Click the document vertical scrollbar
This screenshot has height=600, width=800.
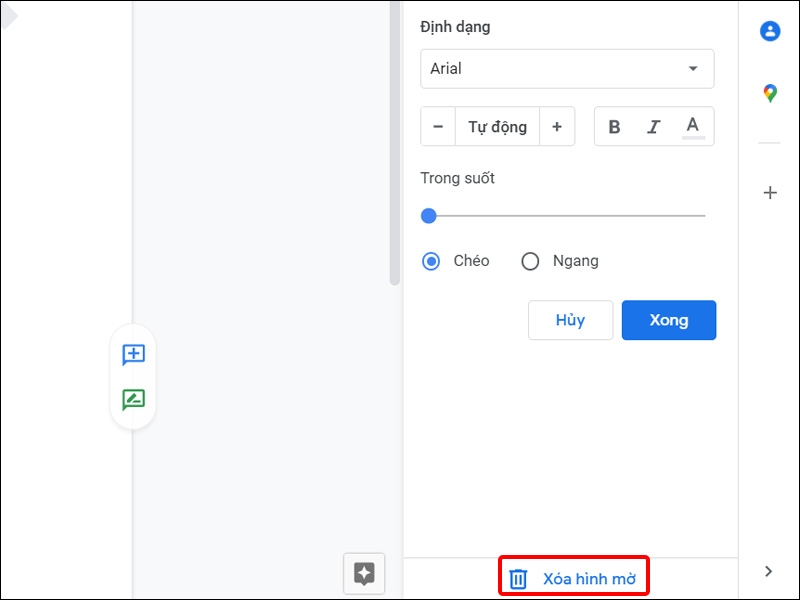(394, 143)
